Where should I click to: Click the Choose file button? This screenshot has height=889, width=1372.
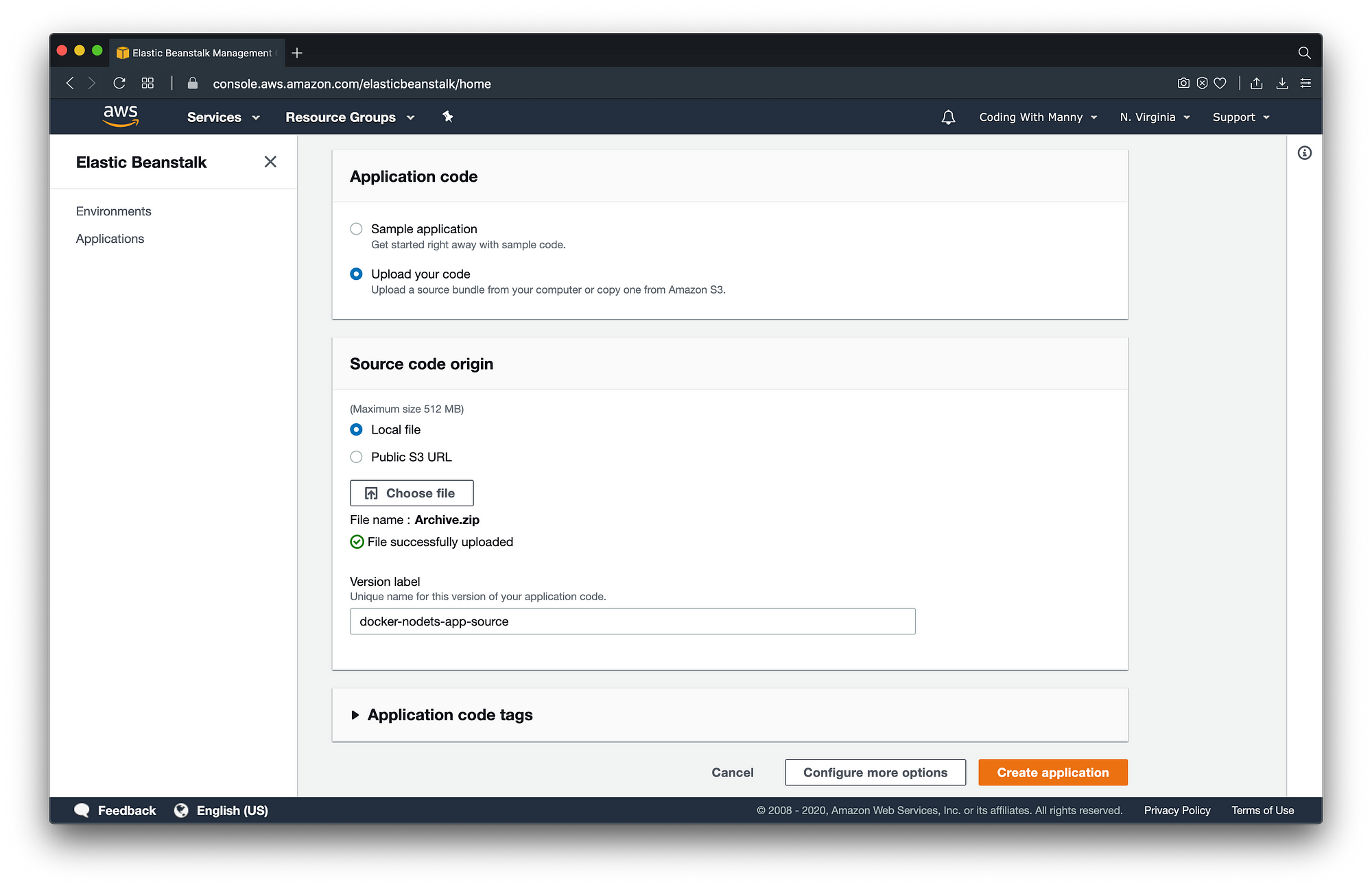(412, 493)
